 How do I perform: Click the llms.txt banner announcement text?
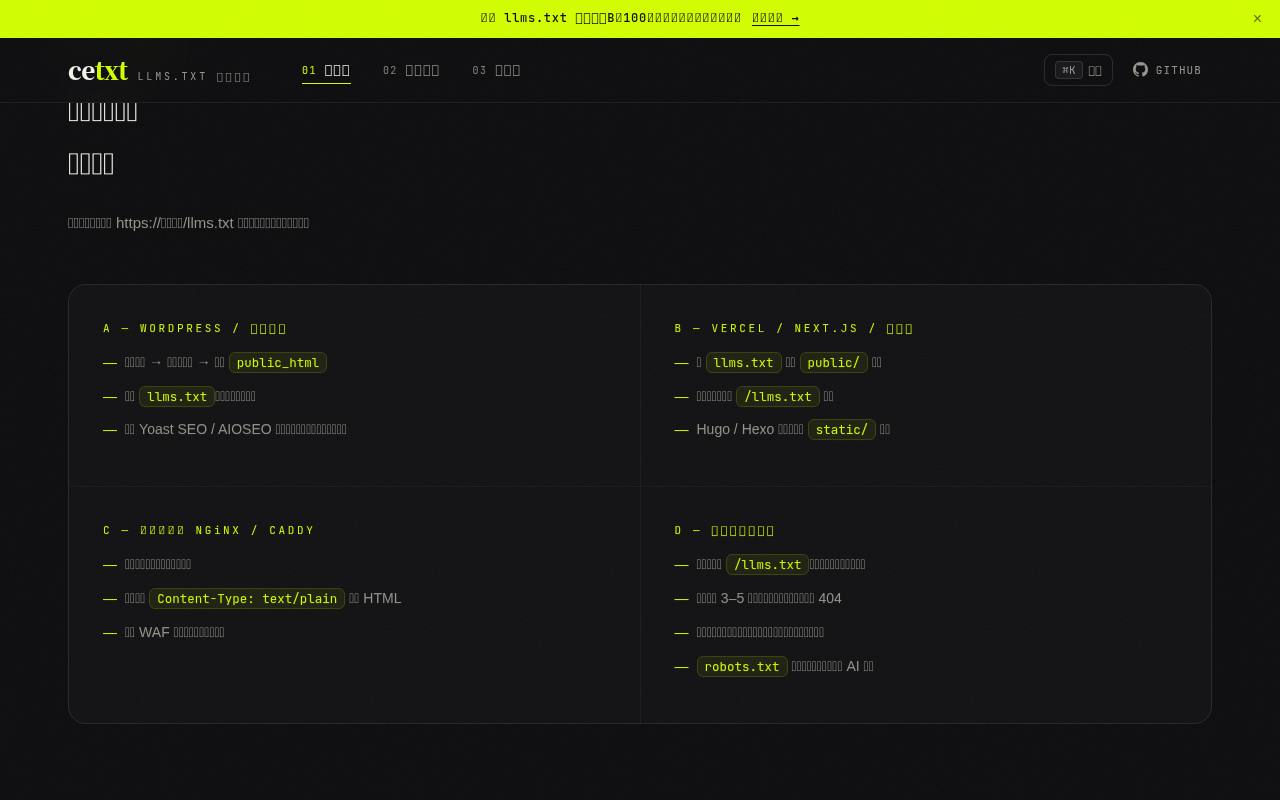pos(611,18)
